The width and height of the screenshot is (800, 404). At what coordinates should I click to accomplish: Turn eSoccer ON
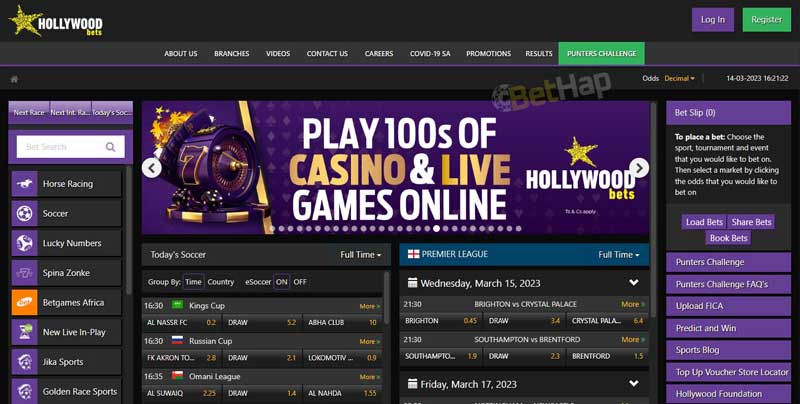(x=281, y=282)
